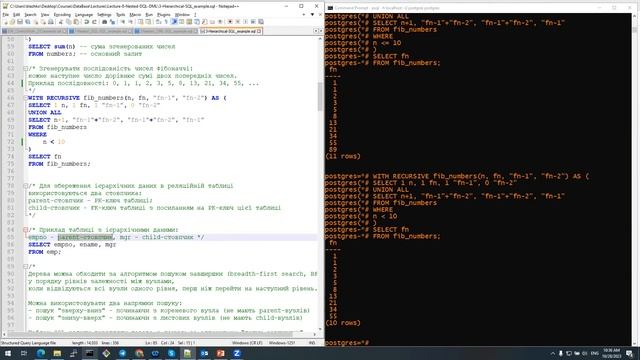Open the Plugins menu
Screen dimensions: 640x360
point(163,15)
